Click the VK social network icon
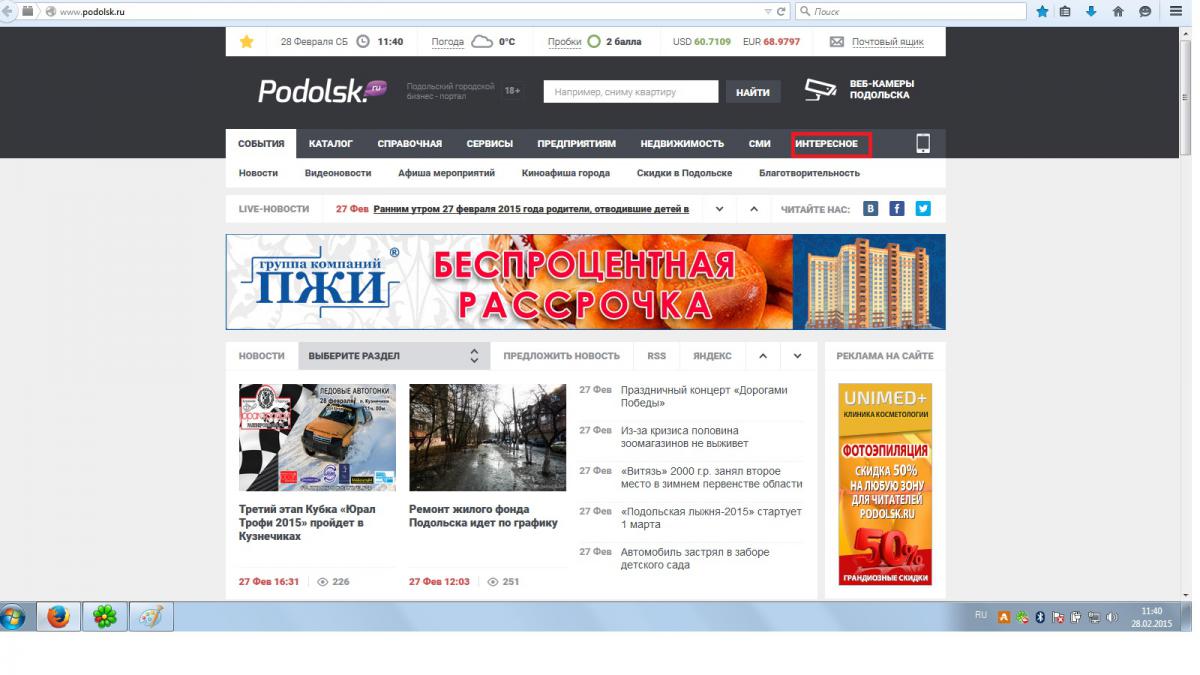 [871, 209]
